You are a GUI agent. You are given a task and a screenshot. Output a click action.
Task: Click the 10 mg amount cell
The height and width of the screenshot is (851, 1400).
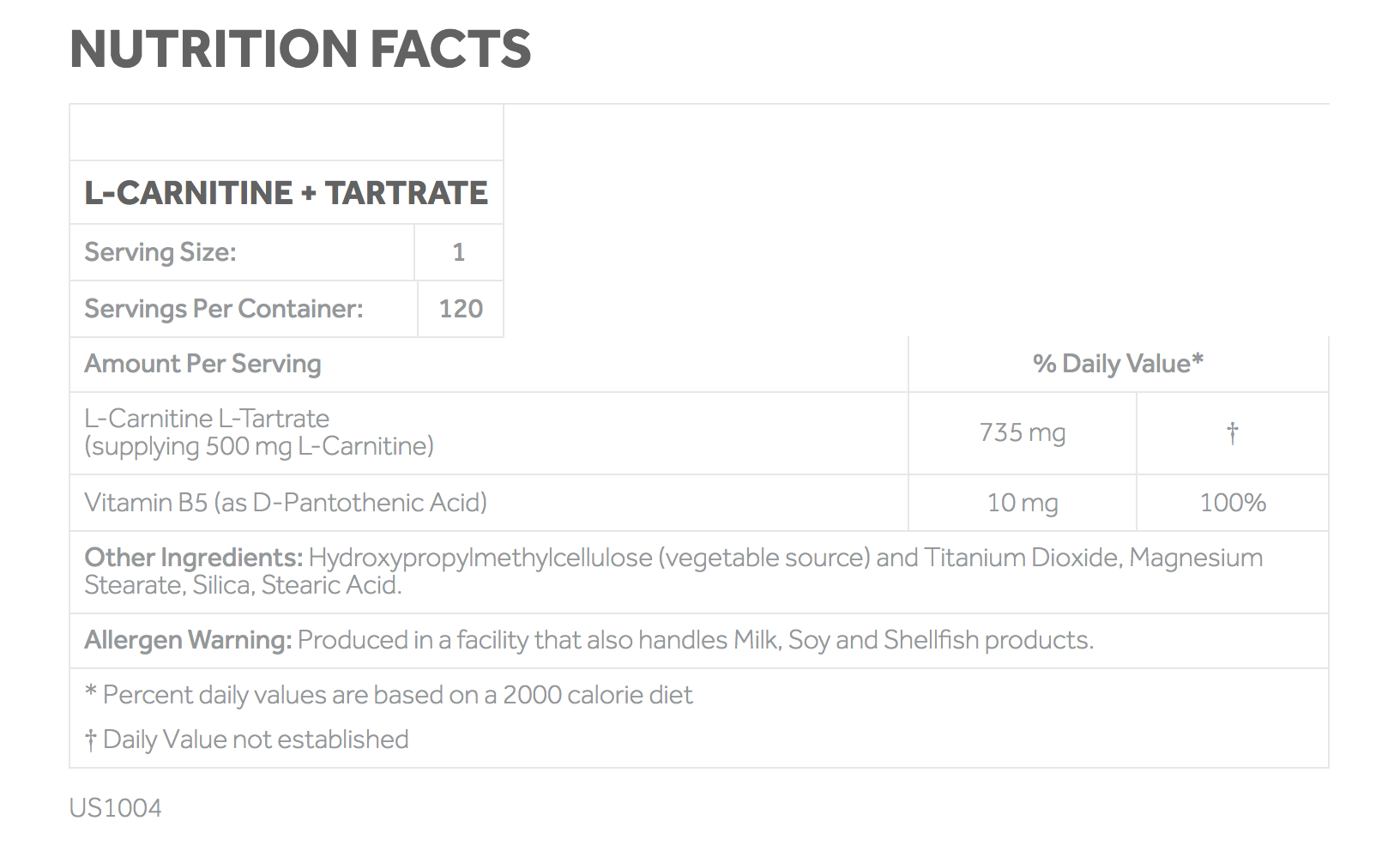[x=1023, y=503]
